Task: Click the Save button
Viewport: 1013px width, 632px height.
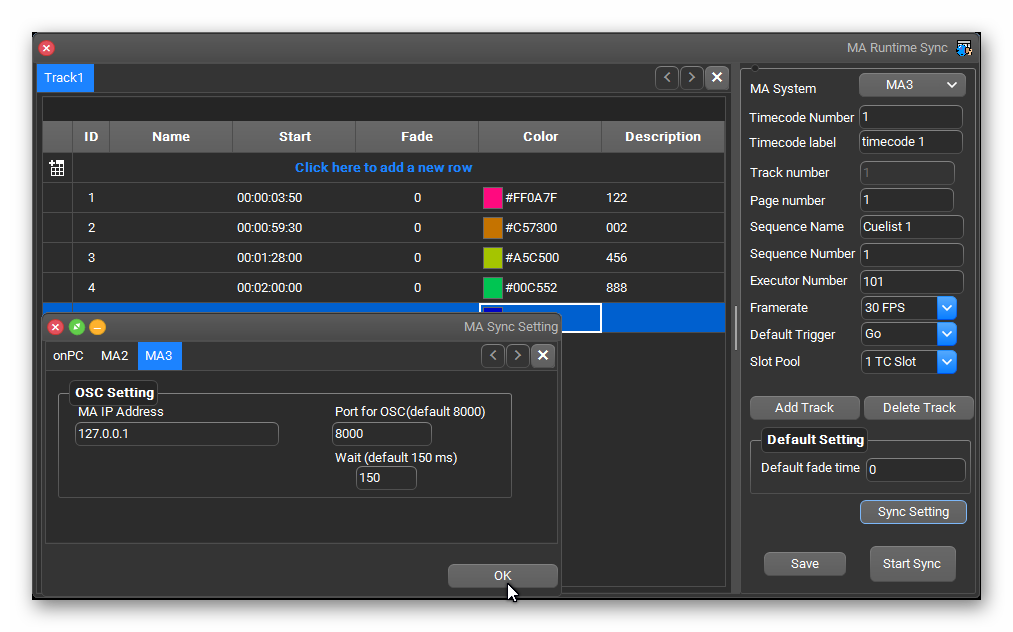Action: click(x=805, y=564)
